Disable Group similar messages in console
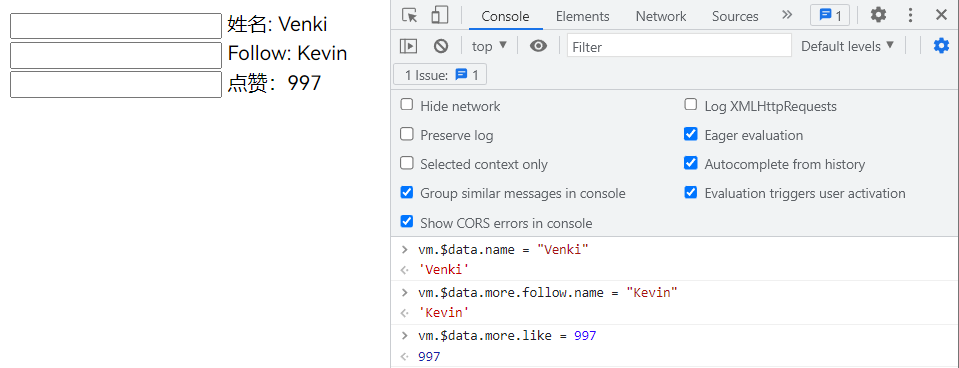The image size is (959, 368). (407, 193)
